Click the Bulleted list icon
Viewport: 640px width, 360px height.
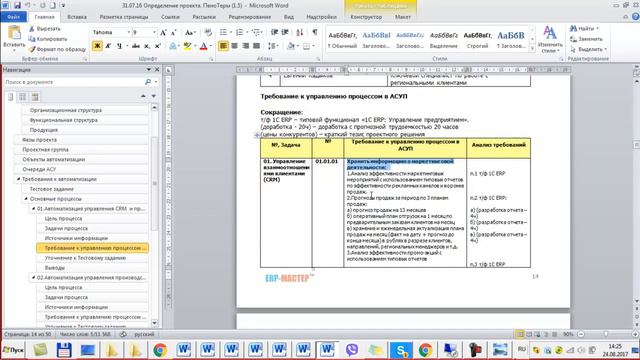point(223,33)
